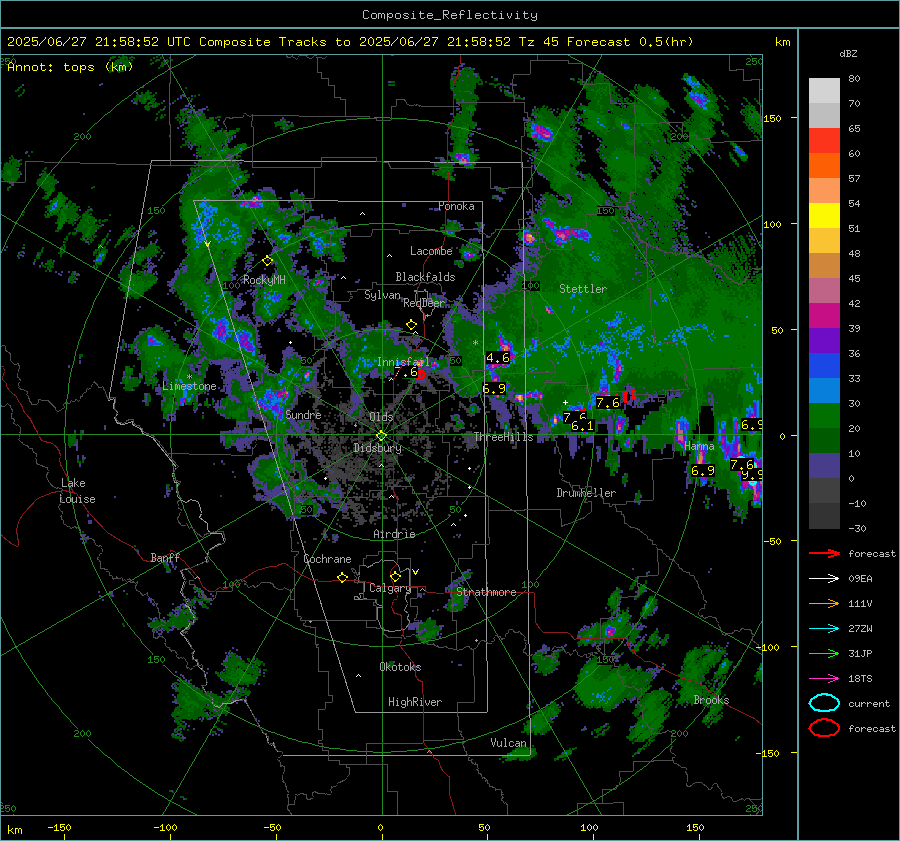Click the Stettler city label
The width and height of the screenshot is (900, 841).
583,289
